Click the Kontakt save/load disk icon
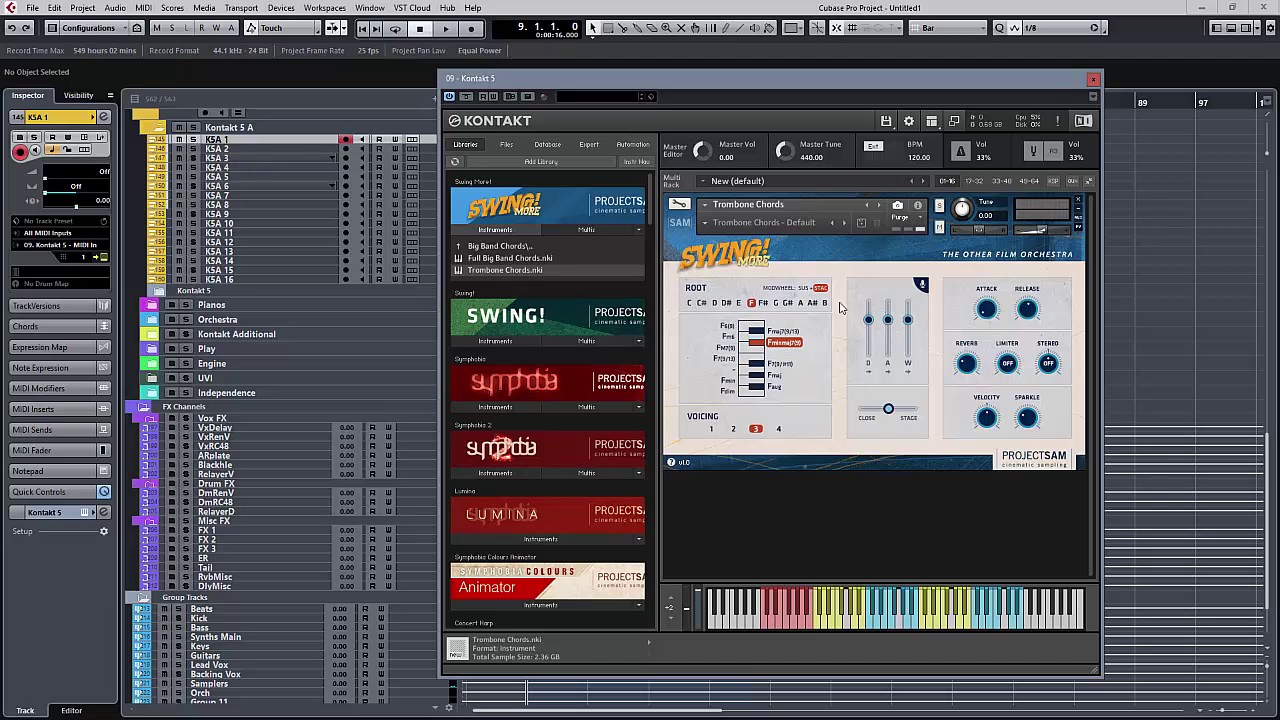Image resolution: width=1280 pixels, height=720 pixels. (886, 121)
